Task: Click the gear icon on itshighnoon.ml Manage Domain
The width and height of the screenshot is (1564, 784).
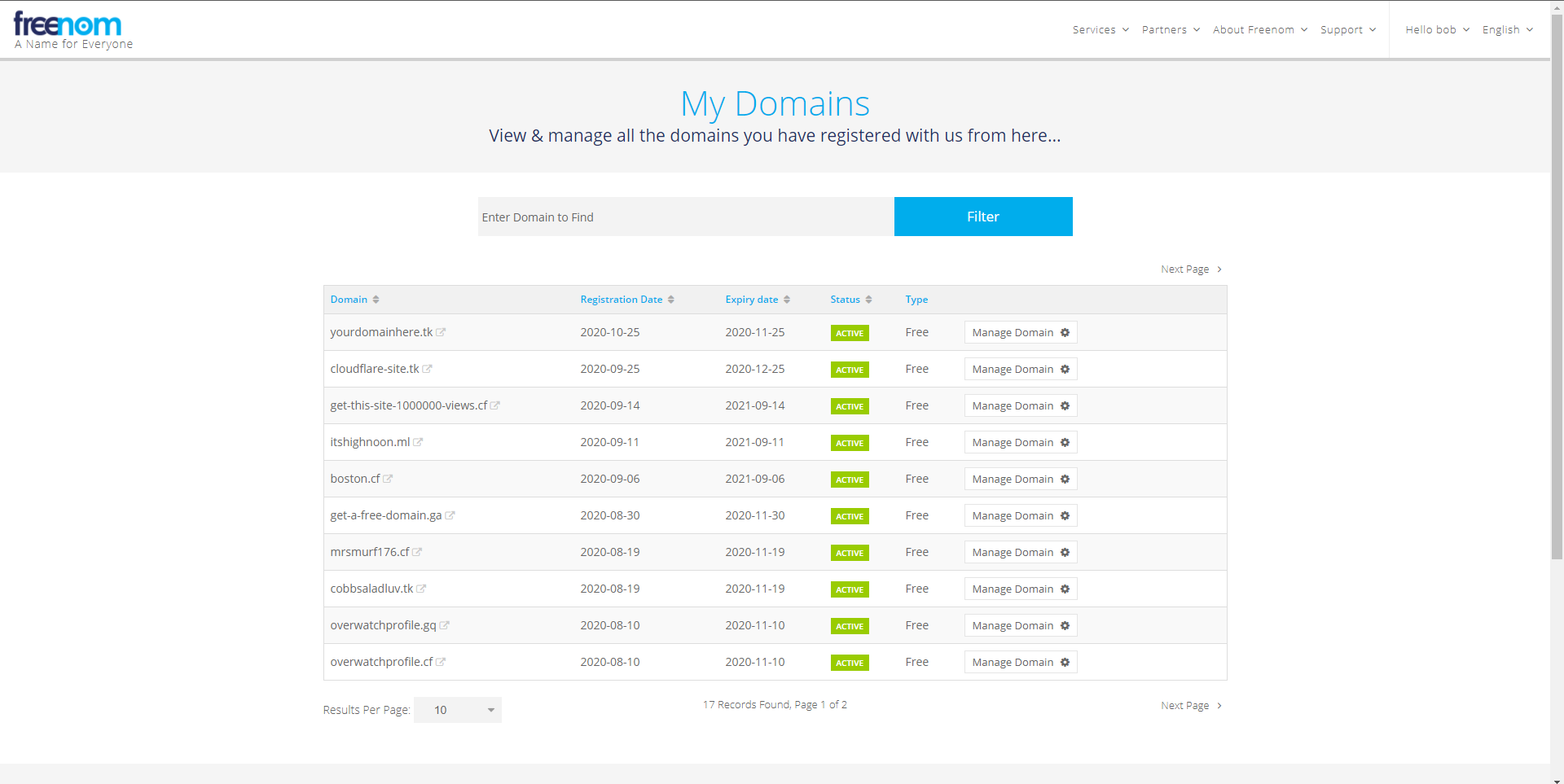Action: coord(1065,442)
